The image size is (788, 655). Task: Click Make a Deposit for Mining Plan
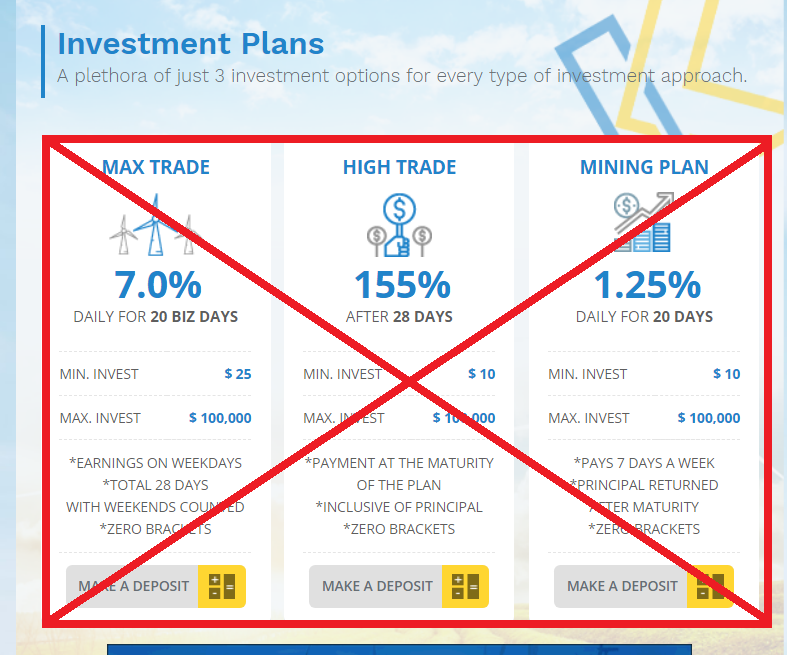(621, 586)
